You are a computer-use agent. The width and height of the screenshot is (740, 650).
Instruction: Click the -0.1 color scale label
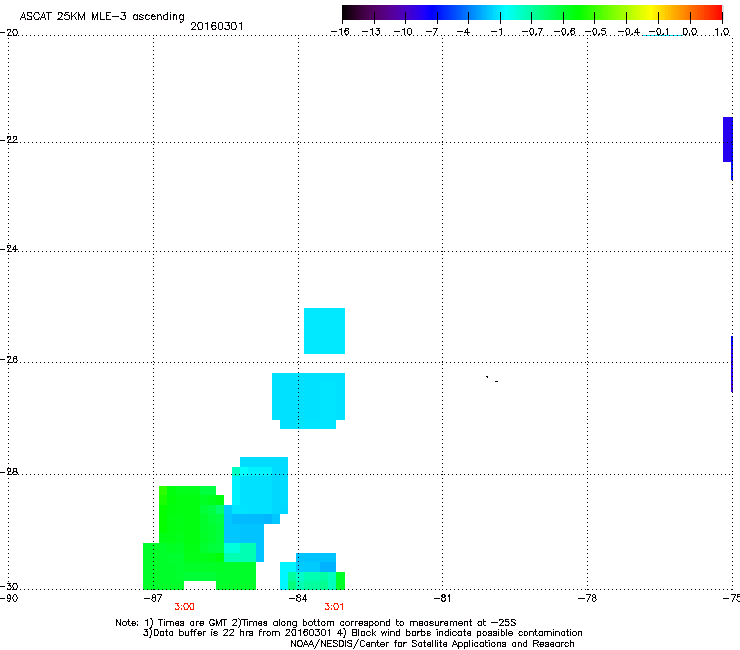(x=658, y=32)
